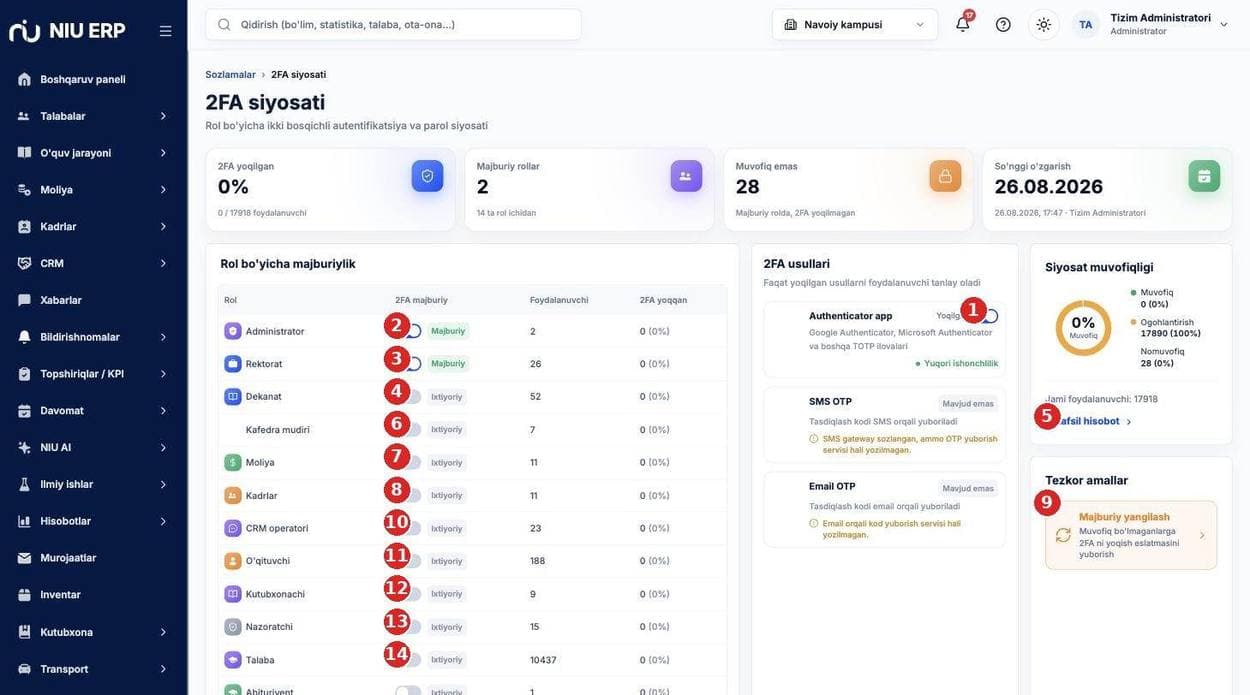Screen dimensions: 1250x695
Task: Click the lock icon in Muvofiq emas card
Action: click(x=945, y=176)
